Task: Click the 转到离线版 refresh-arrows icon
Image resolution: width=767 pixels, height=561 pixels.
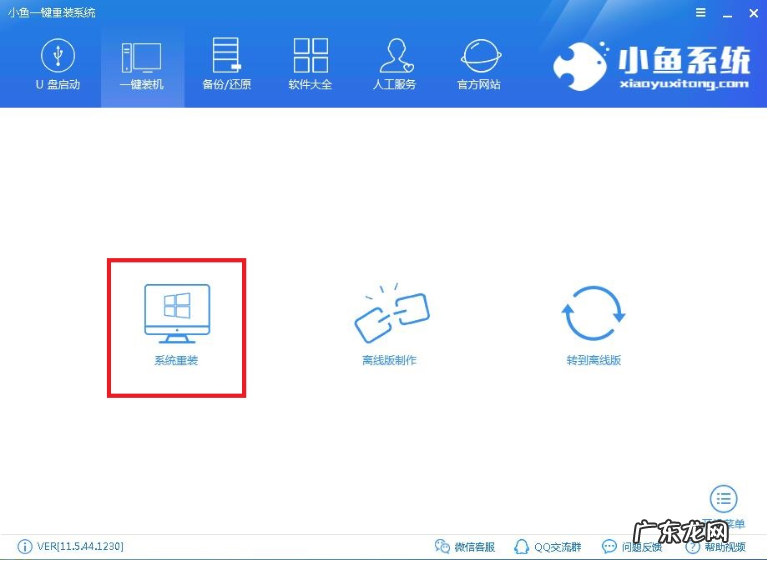Action: [593, 313]
